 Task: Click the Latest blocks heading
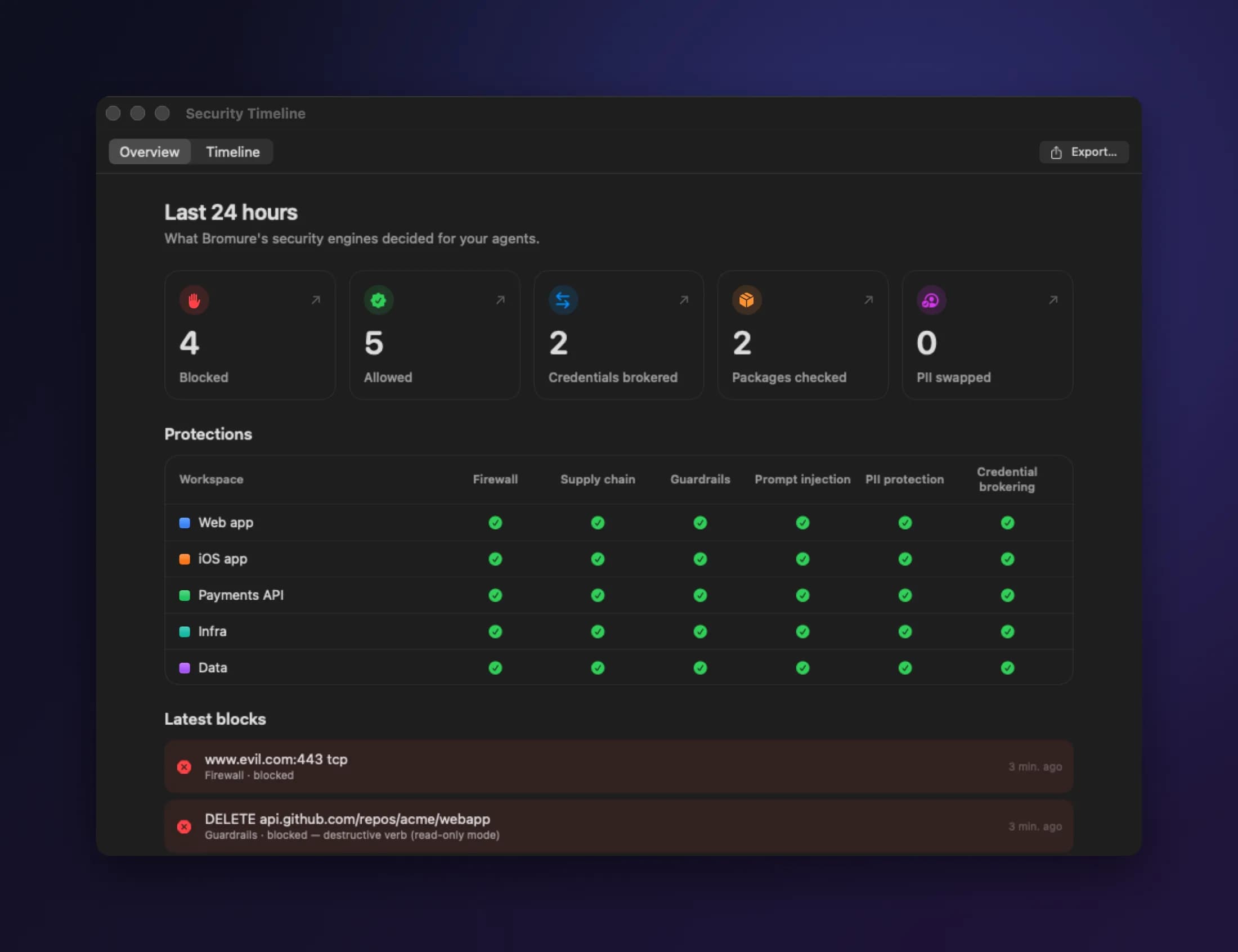point(216,719)
